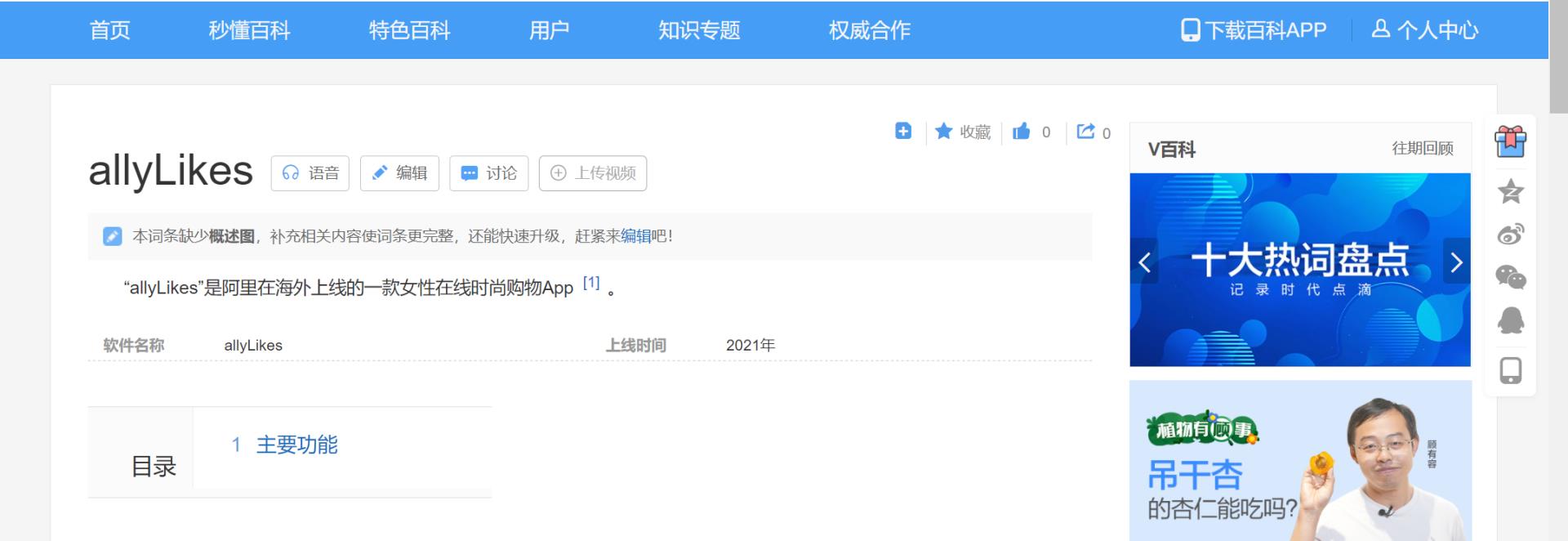Screen dimensions: 1568x541
Task: Click the 上线时间 label
Action: coord(635,345)
